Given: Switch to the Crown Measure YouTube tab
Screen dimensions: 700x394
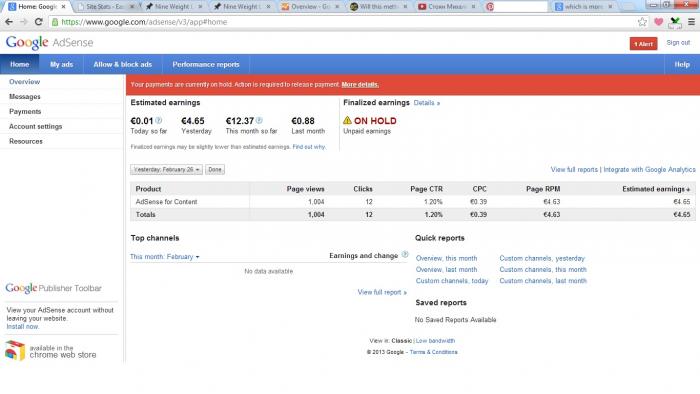Looking at the screenshot, I should click(446, 7).
